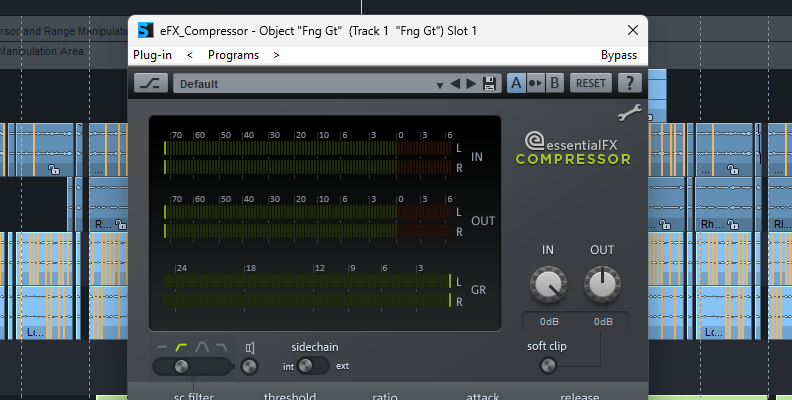Click the Bypass button
Viewport: 792px width, 400px height.
pyautogui.click(x=619, y=55)
